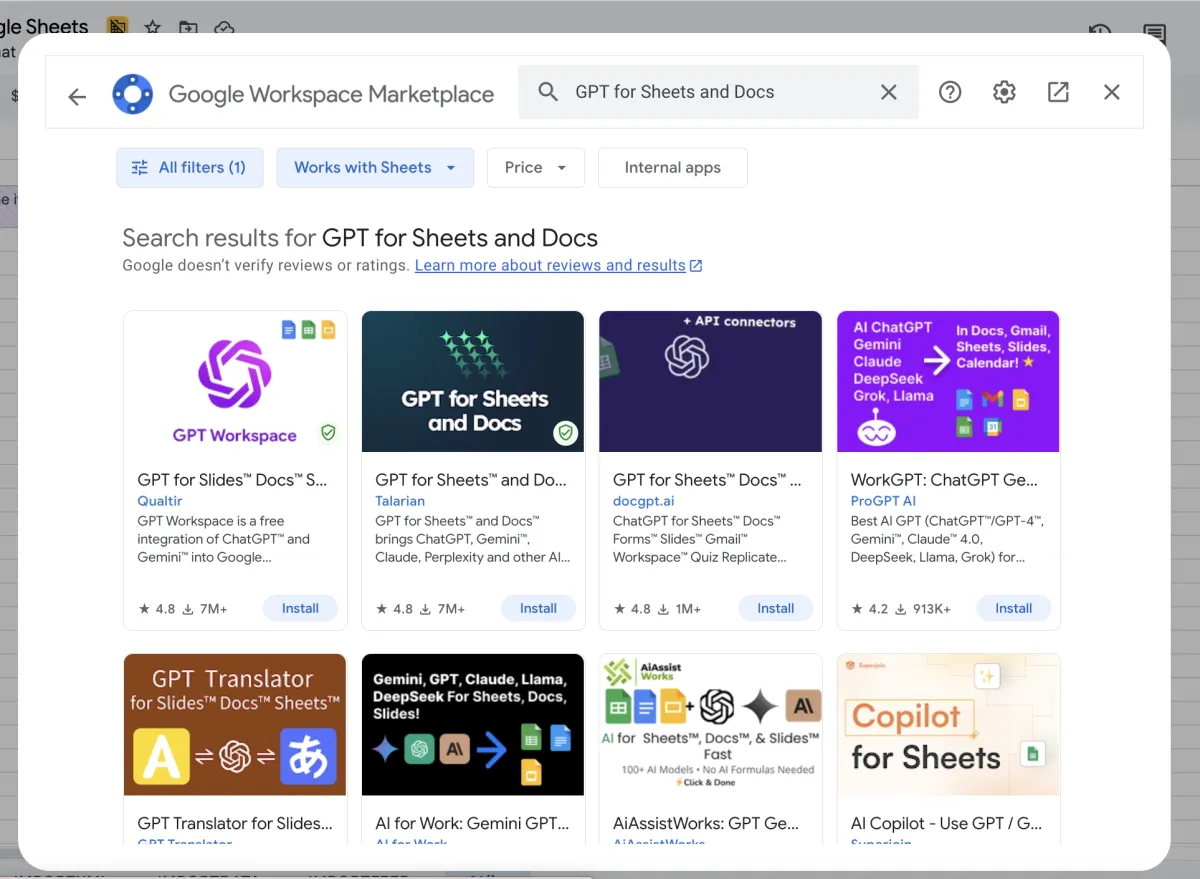Open the AI for Work black thumbnail

click(x=473, y=725)
